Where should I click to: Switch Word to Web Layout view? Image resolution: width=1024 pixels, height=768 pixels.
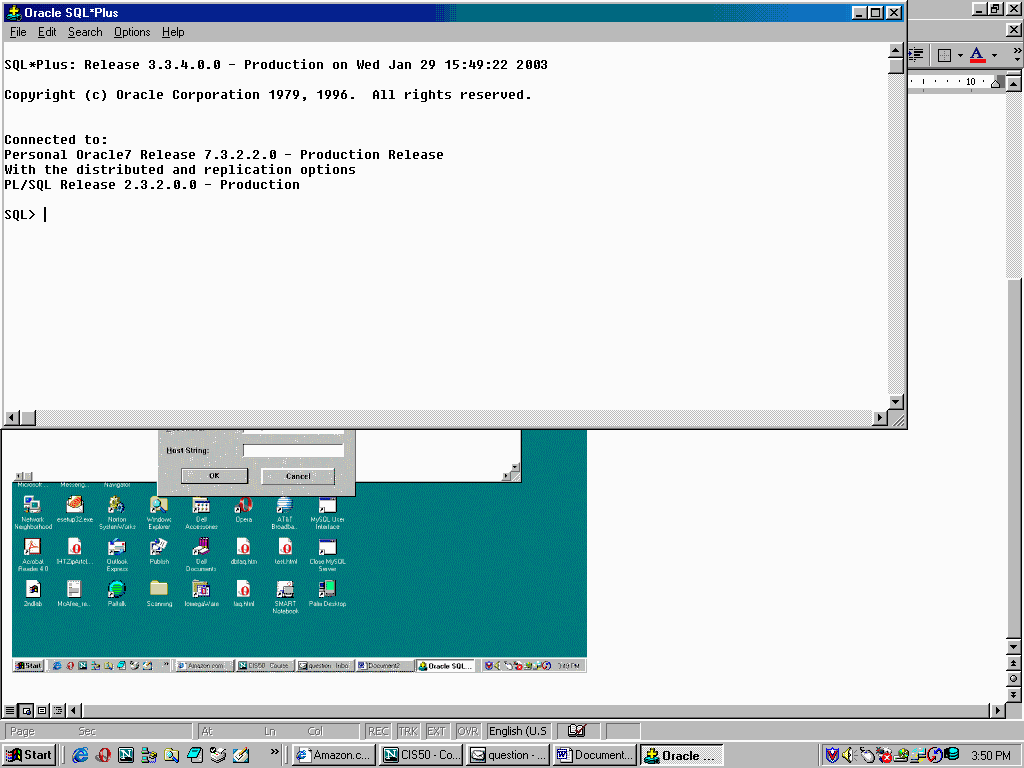(26, 711)
